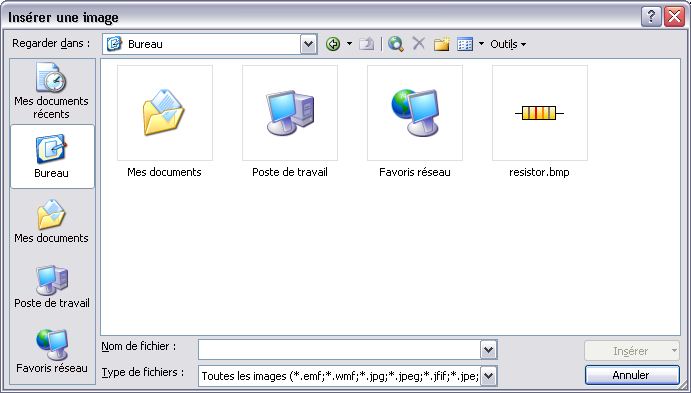Click the Up One Level folder icon

pyautogui.click(x=367, y=44)
